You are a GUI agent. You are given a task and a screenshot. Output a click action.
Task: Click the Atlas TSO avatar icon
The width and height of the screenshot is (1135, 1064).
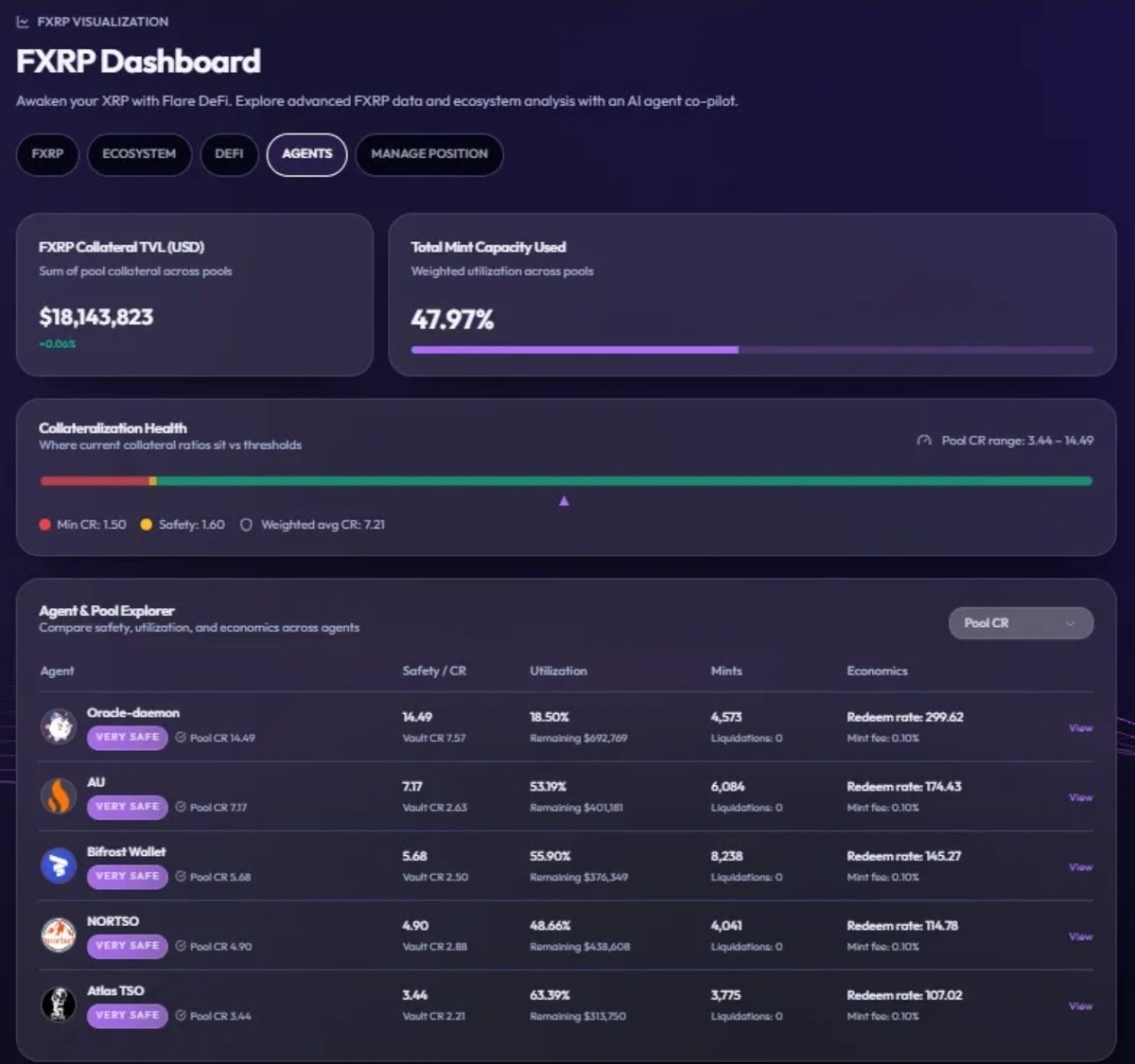coord(58,1004)
